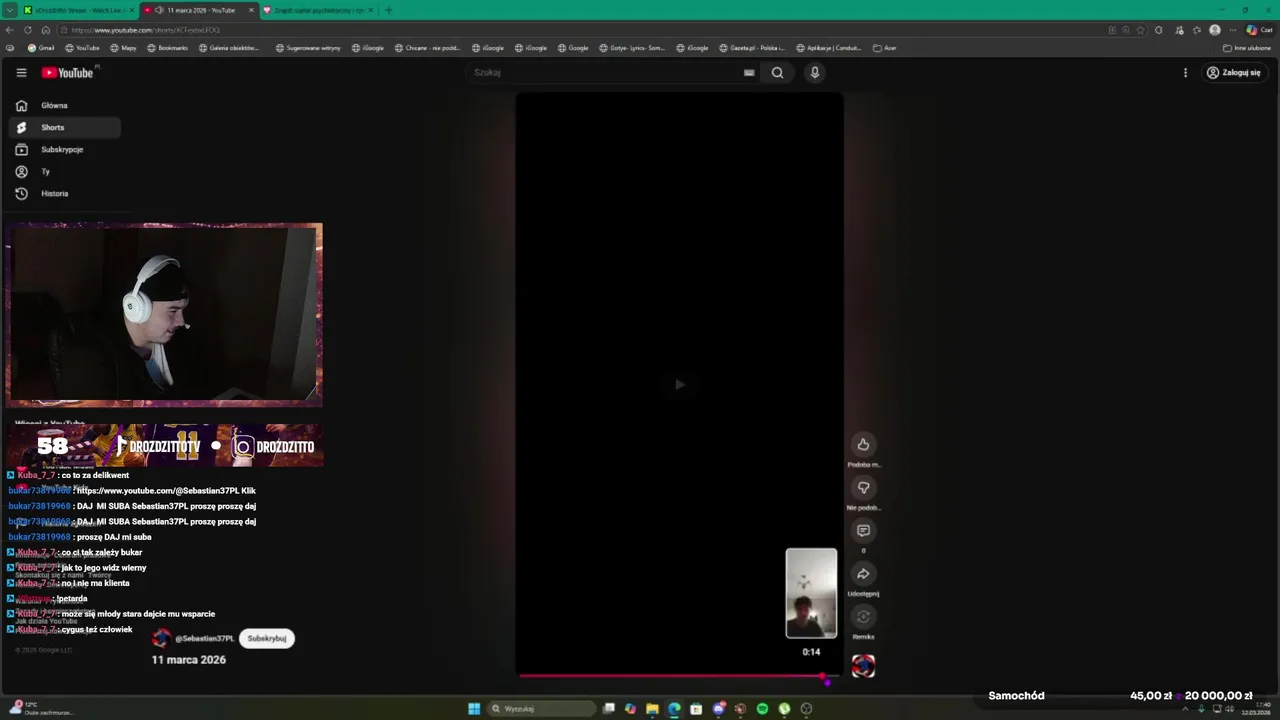1280x720 pixels.
Task: Open Microsoft Store from taskbar
Action: (696, 709)
